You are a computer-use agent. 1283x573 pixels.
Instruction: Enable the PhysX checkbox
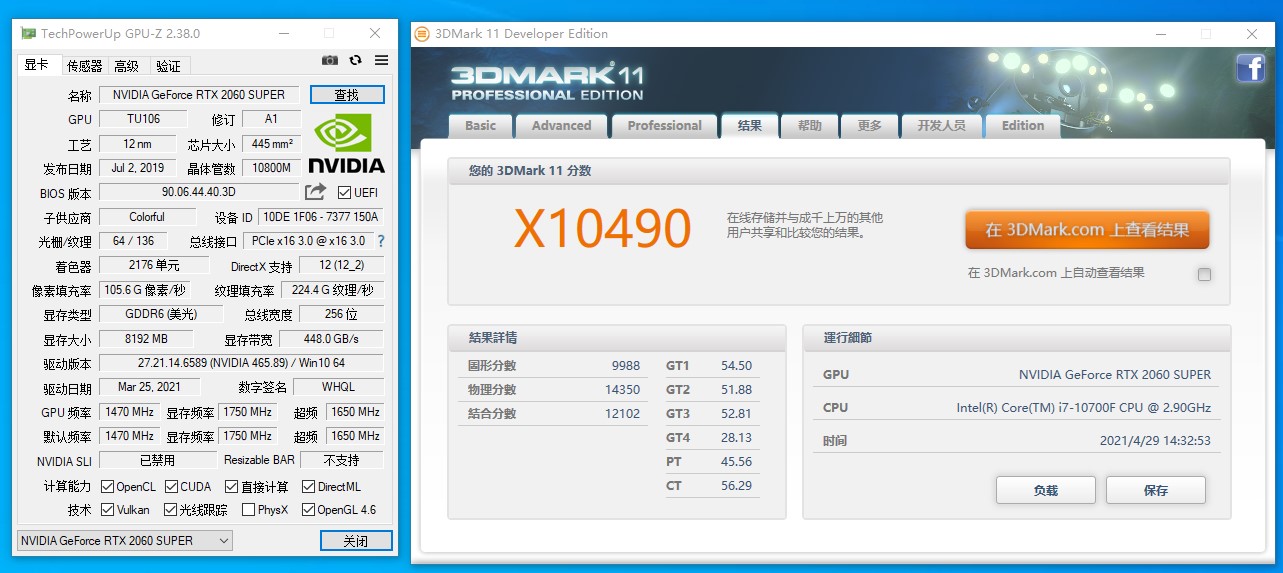248,510
